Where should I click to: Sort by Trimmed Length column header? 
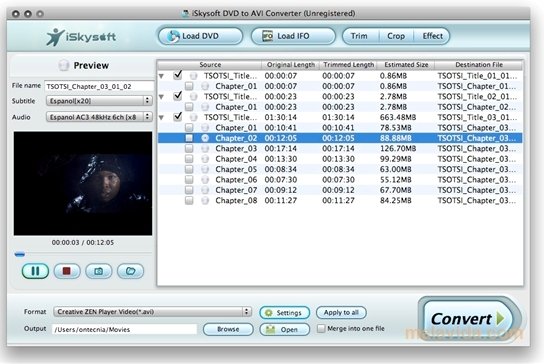pyautogui.click(x=348, y=65)
